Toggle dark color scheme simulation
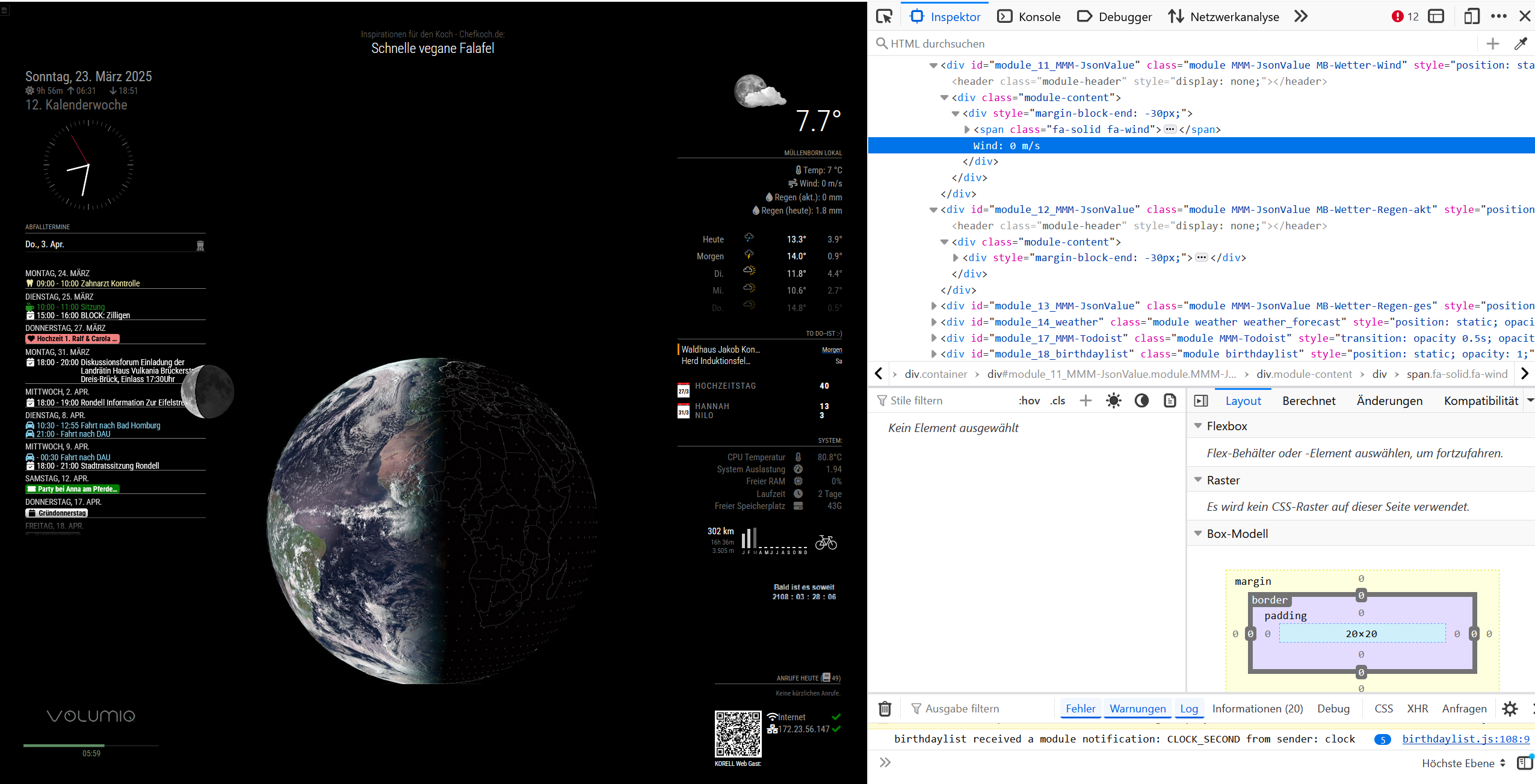The width and height of the screenshot is (1535, 784). 1141,401
